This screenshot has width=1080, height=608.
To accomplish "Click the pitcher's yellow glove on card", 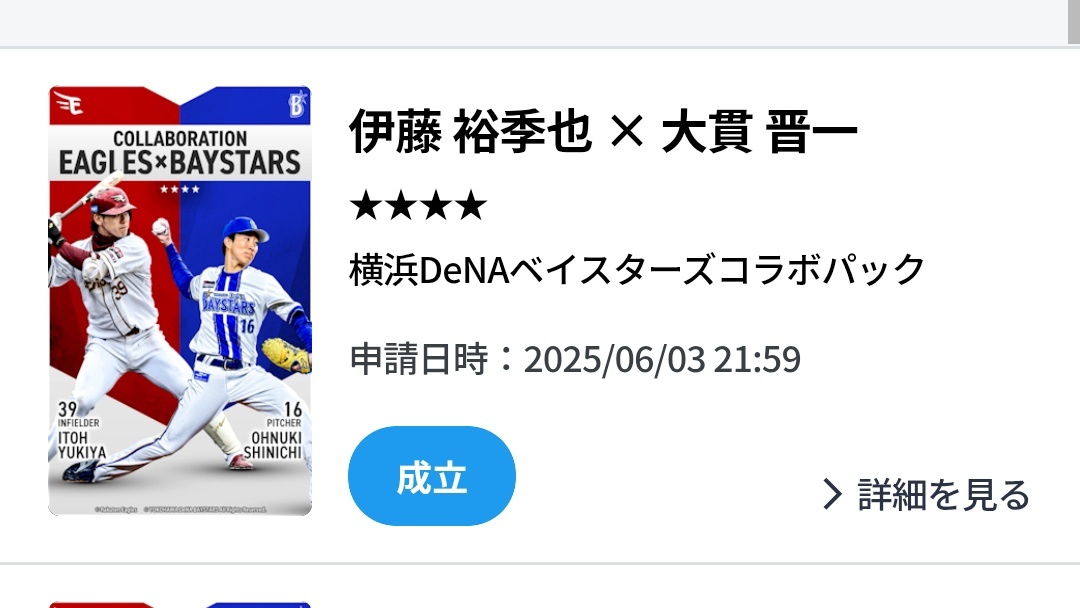I will tap(286, 355).
